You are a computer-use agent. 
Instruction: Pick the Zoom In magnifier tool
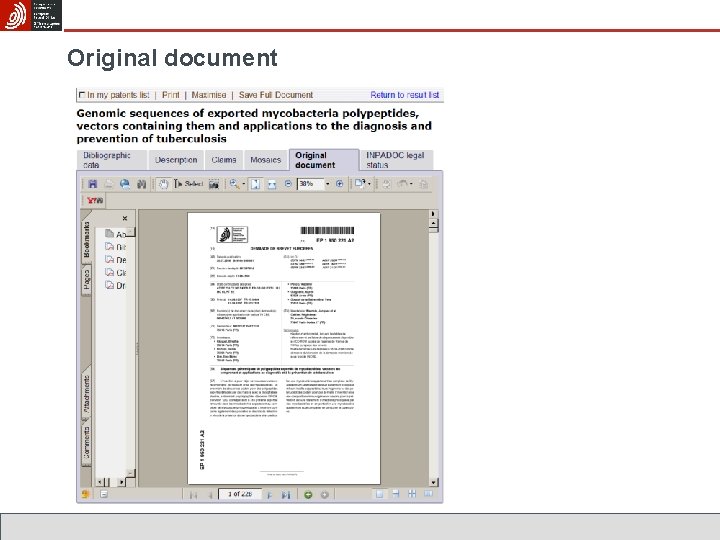(235, 184)
